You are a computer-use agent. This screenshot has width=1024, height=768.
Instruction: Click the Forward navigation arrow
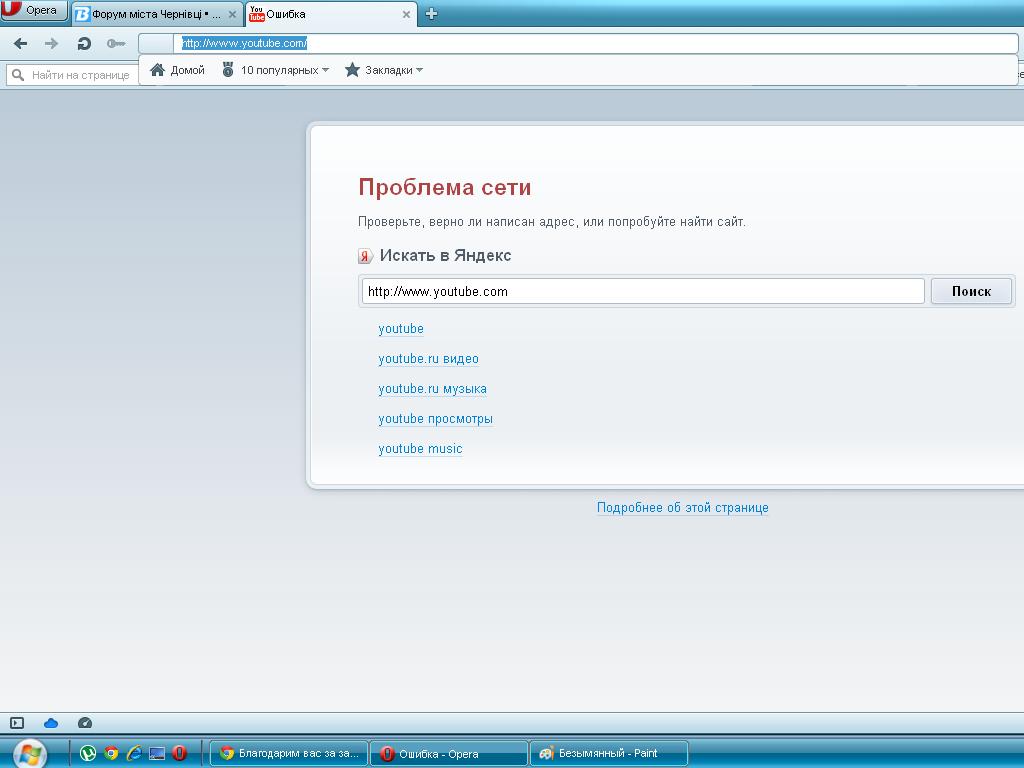pos(52,44)
